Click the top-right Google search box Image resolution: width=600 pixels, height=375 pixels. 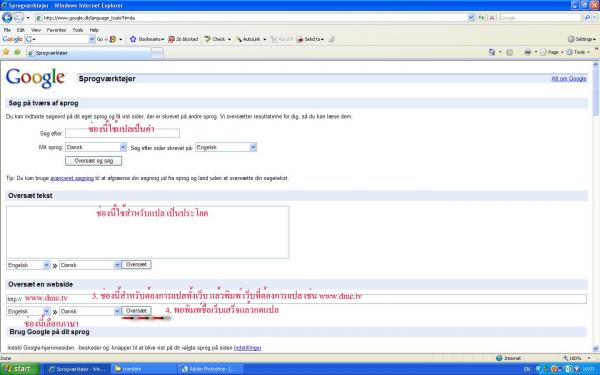click(540, 18)
